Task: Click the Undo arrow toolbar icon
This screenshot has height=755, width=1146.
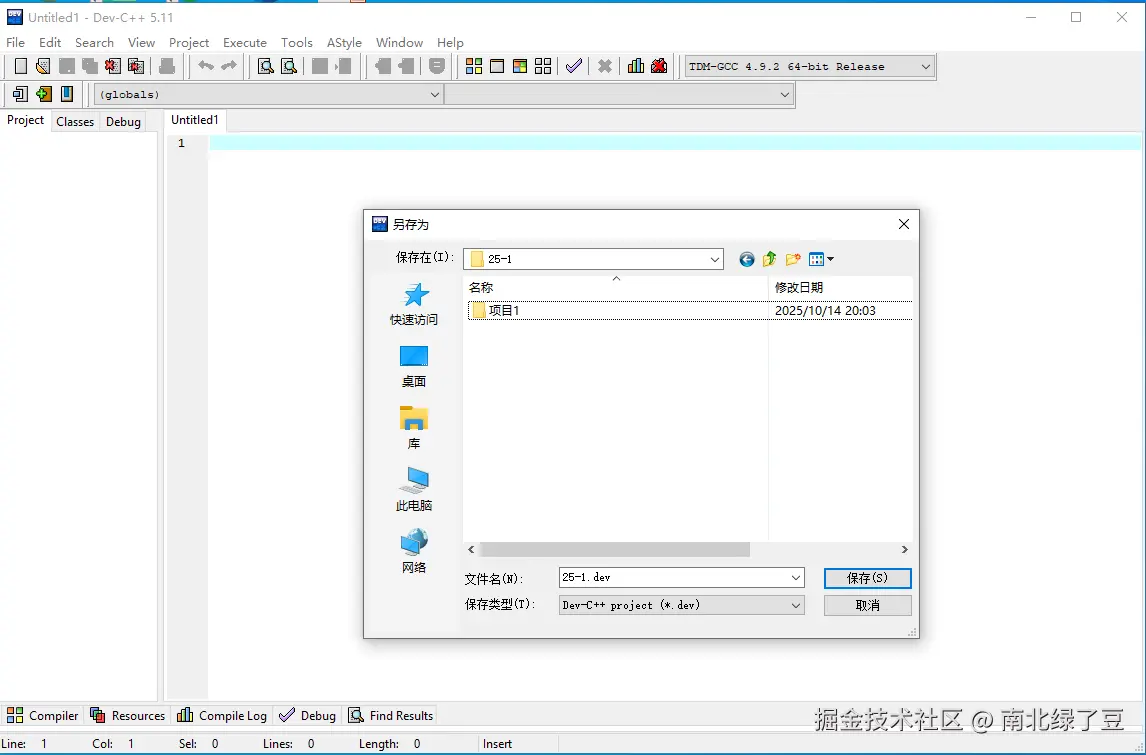Action: click(206, 67)
